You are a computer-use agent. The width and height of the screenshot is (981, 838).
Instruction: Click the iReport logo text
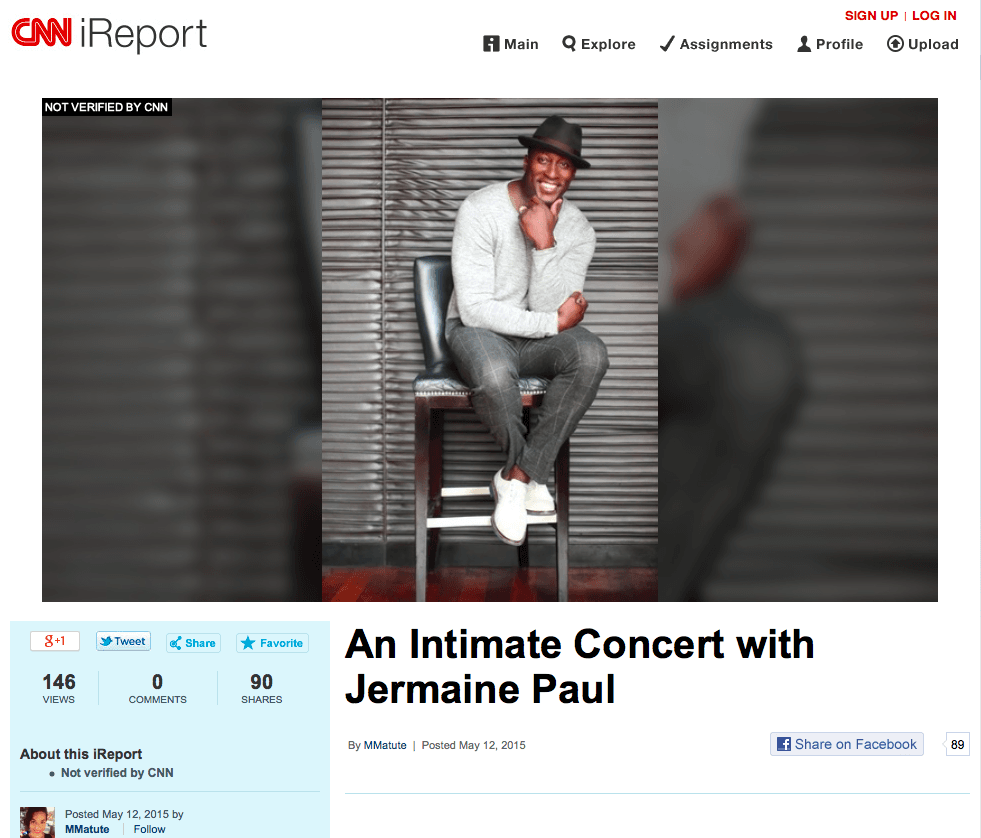point(143,35)
